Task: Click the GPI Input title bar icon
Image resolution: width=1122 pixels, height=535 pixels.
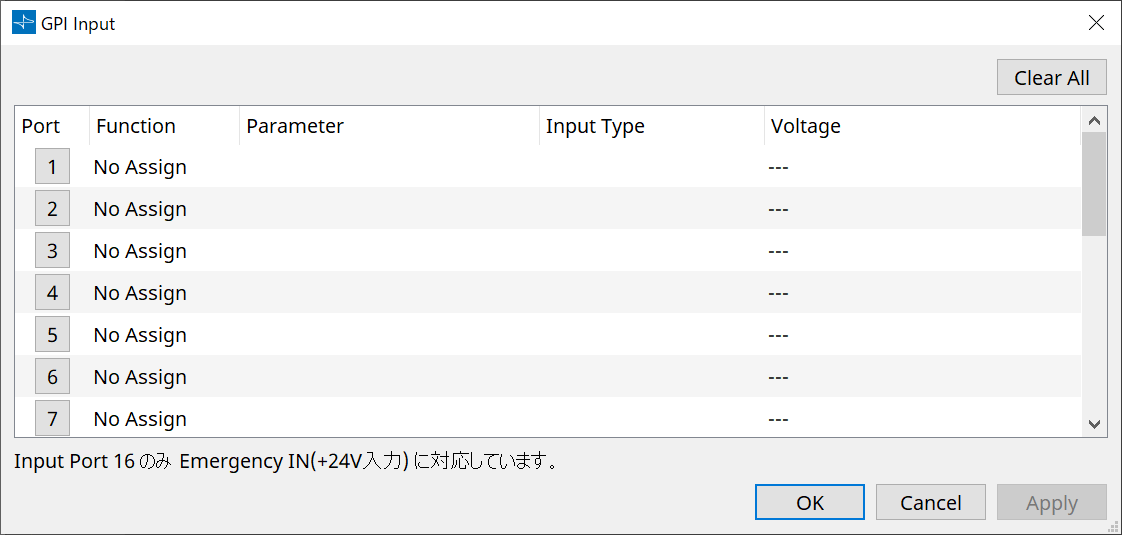Action: tap(23, 23)
